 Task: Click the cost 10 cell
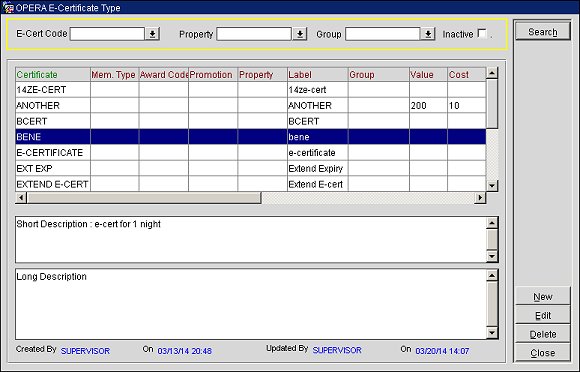tap(466, 105)
